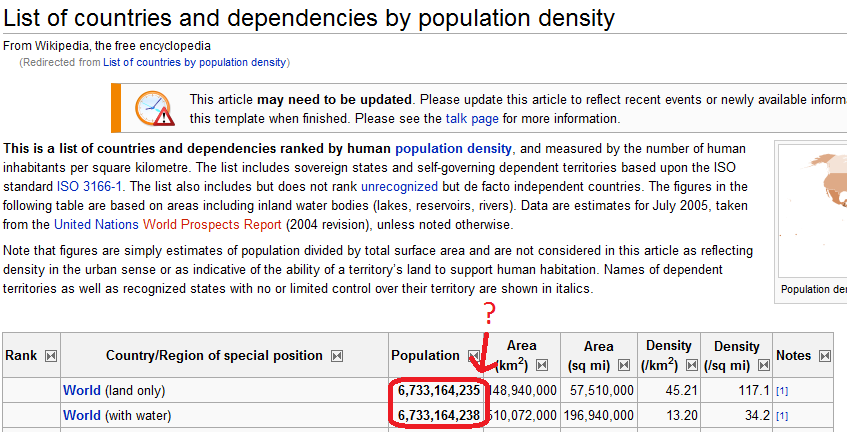Open the United Nations link

pos(96,224)
